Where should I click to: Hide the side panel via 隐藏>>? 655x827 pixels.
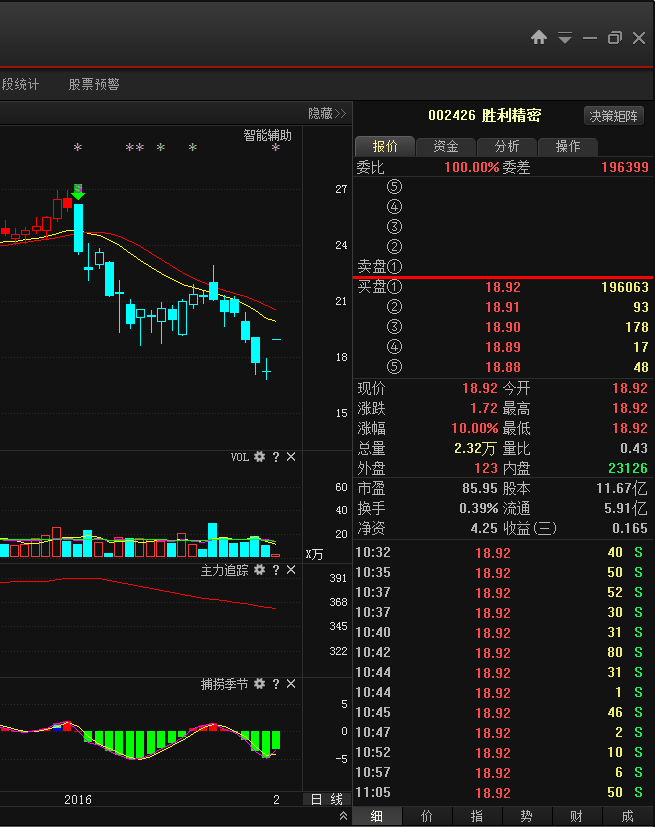(326, 114)
